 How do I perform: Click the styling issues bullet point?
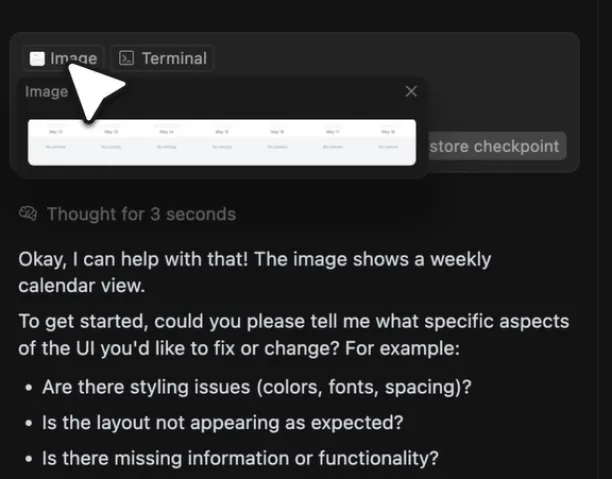[257, 387]
